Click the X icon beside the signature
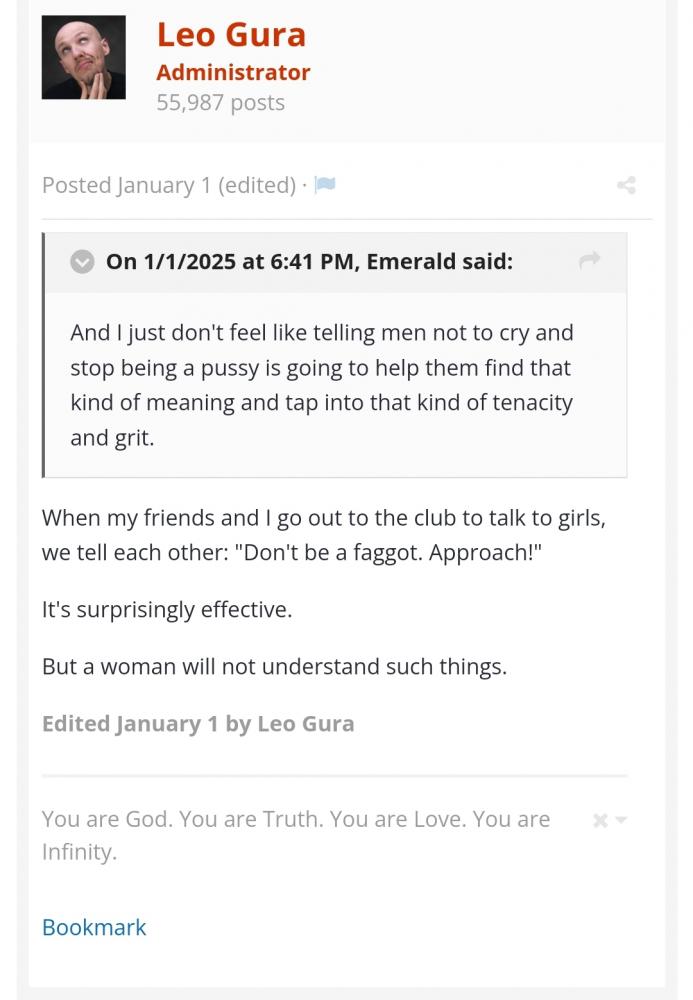Viewport: 693px width, 1000px height. point(600,821)
